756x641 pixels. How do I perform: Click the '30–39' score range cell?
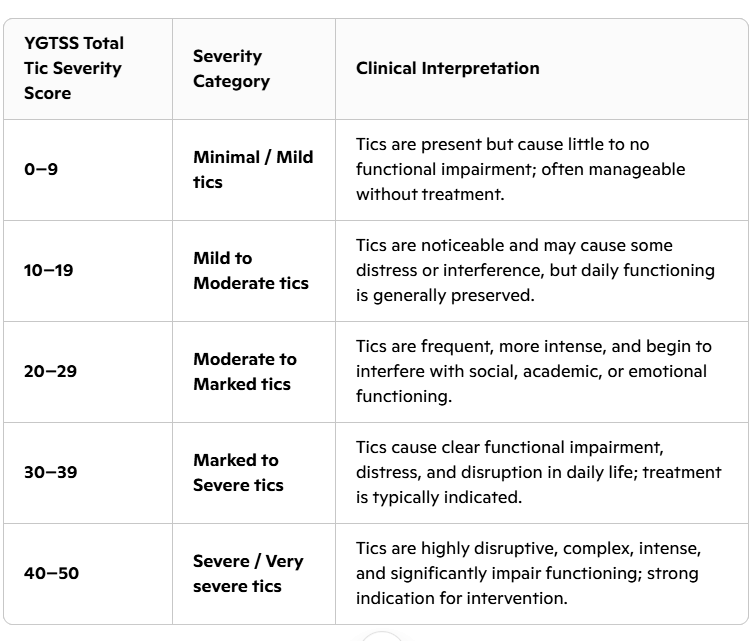(50, 473)
